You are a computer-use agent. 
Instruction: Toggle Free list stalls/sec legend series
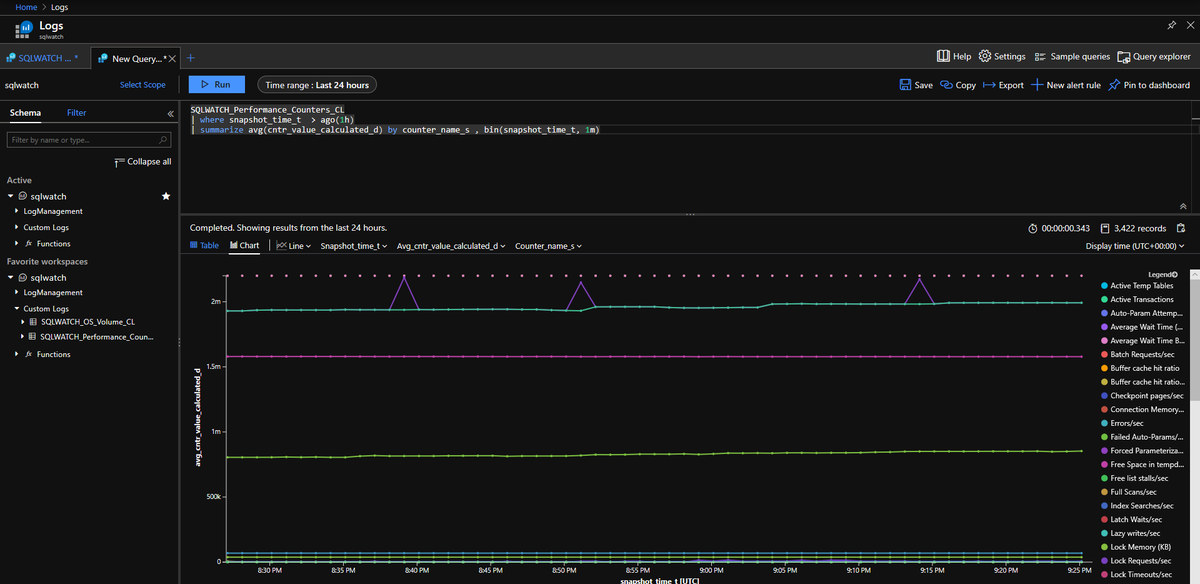pyautogui.click(x=1134, y=478)
